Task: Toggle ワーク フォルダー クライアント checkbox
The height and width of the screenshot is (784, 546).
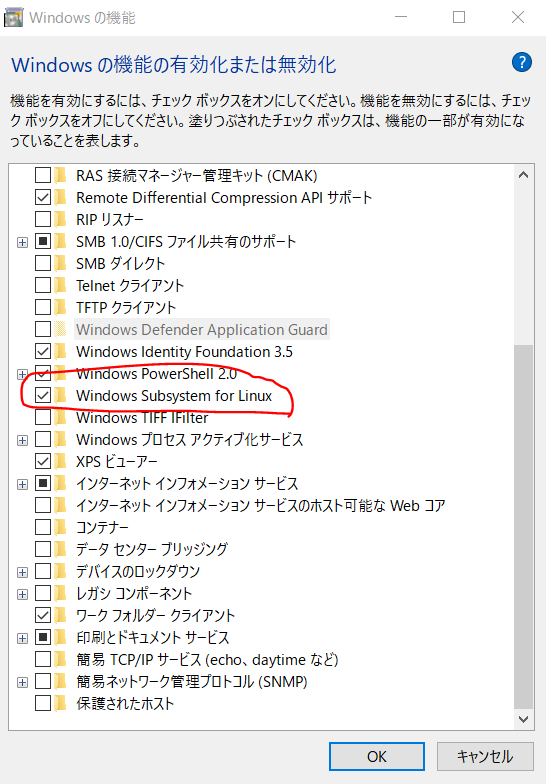Action: click(43, 615)
